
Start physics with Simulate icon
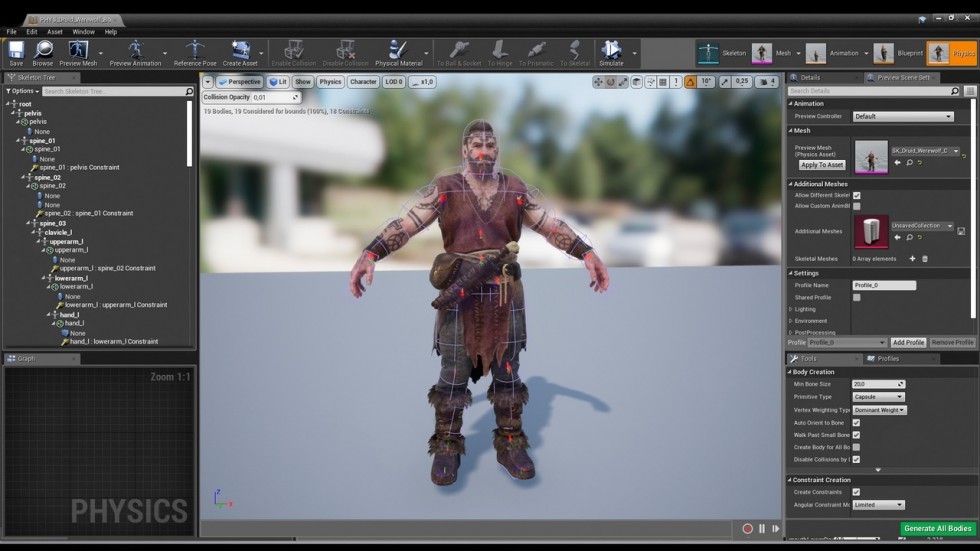(611, 50)
